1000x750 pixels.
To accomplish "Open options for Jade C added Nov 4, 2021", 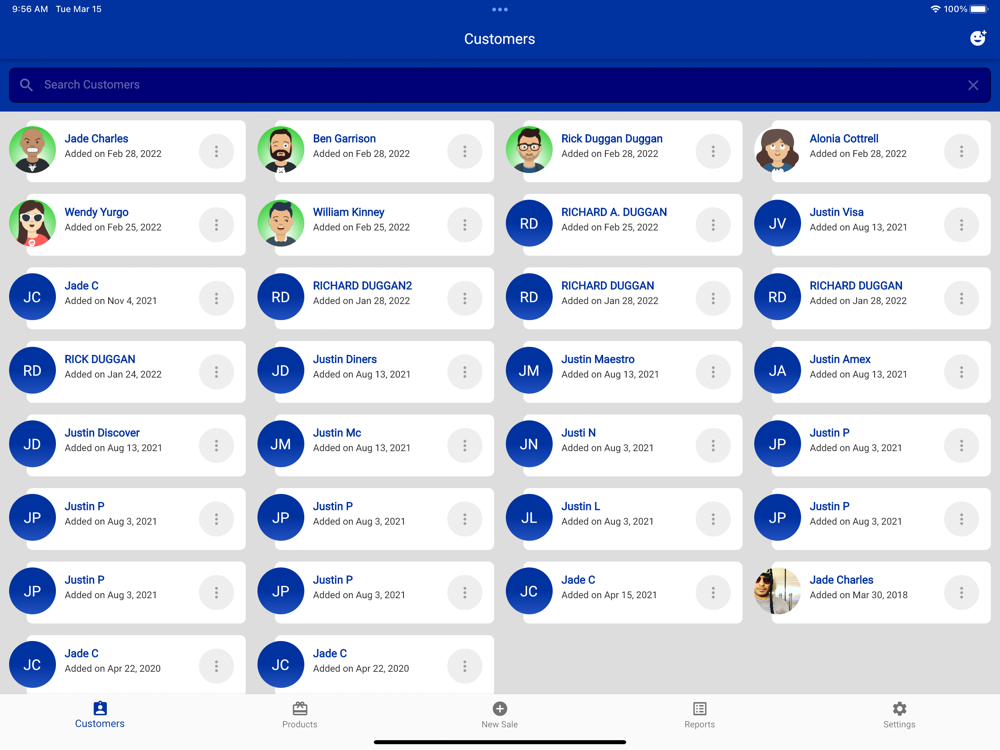I will 216,298.
